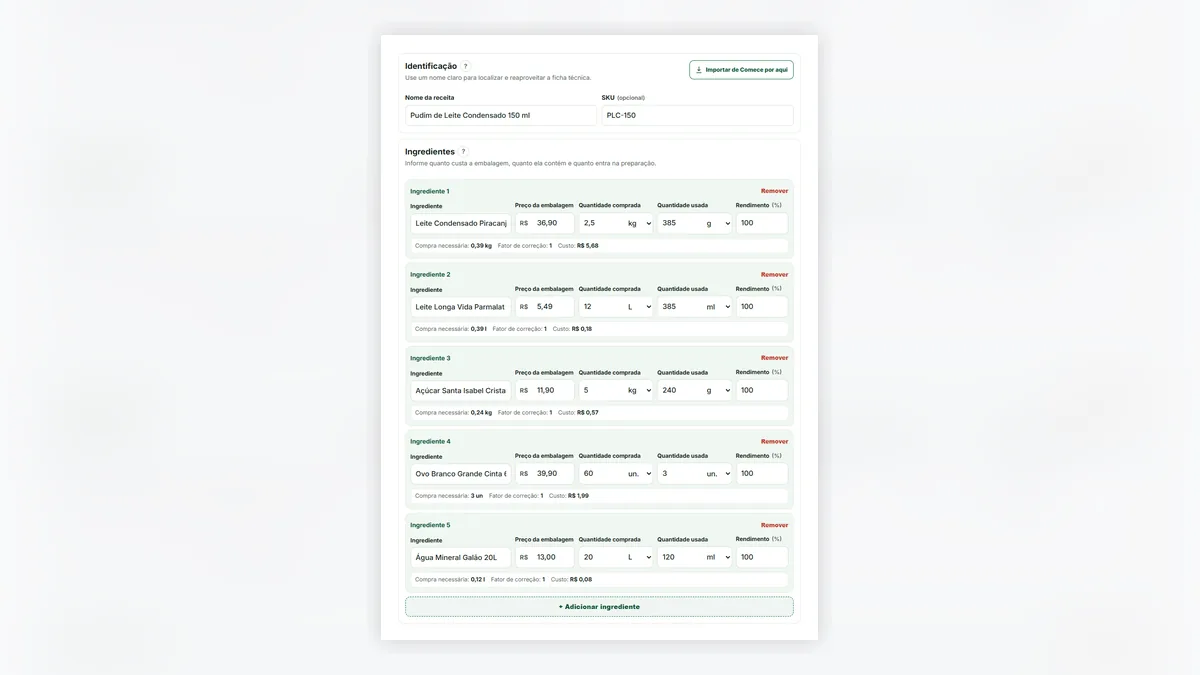Remove Ingrediente 4

pyautogui.click(x=774, y=441)
